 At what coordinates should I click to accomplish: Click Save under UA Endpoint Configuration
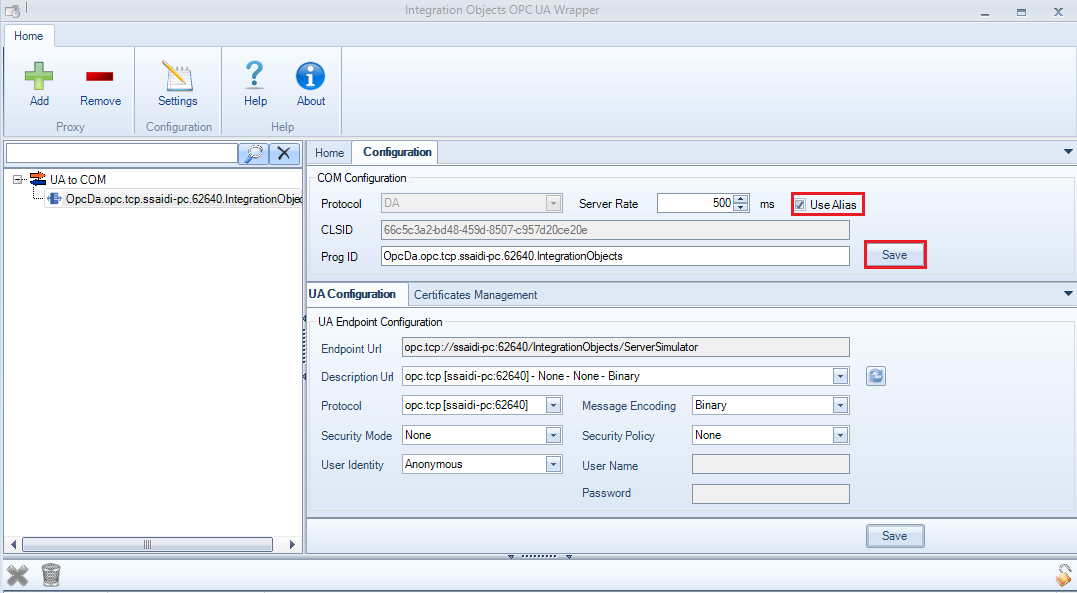(894, 535)
